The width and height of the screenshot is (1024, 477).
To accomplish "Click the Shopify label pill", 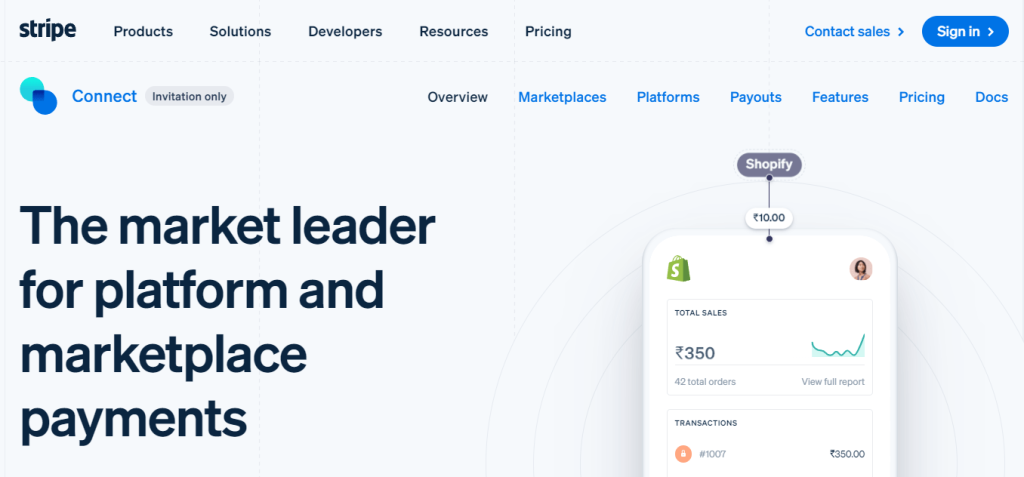I will tap(769, 164).
